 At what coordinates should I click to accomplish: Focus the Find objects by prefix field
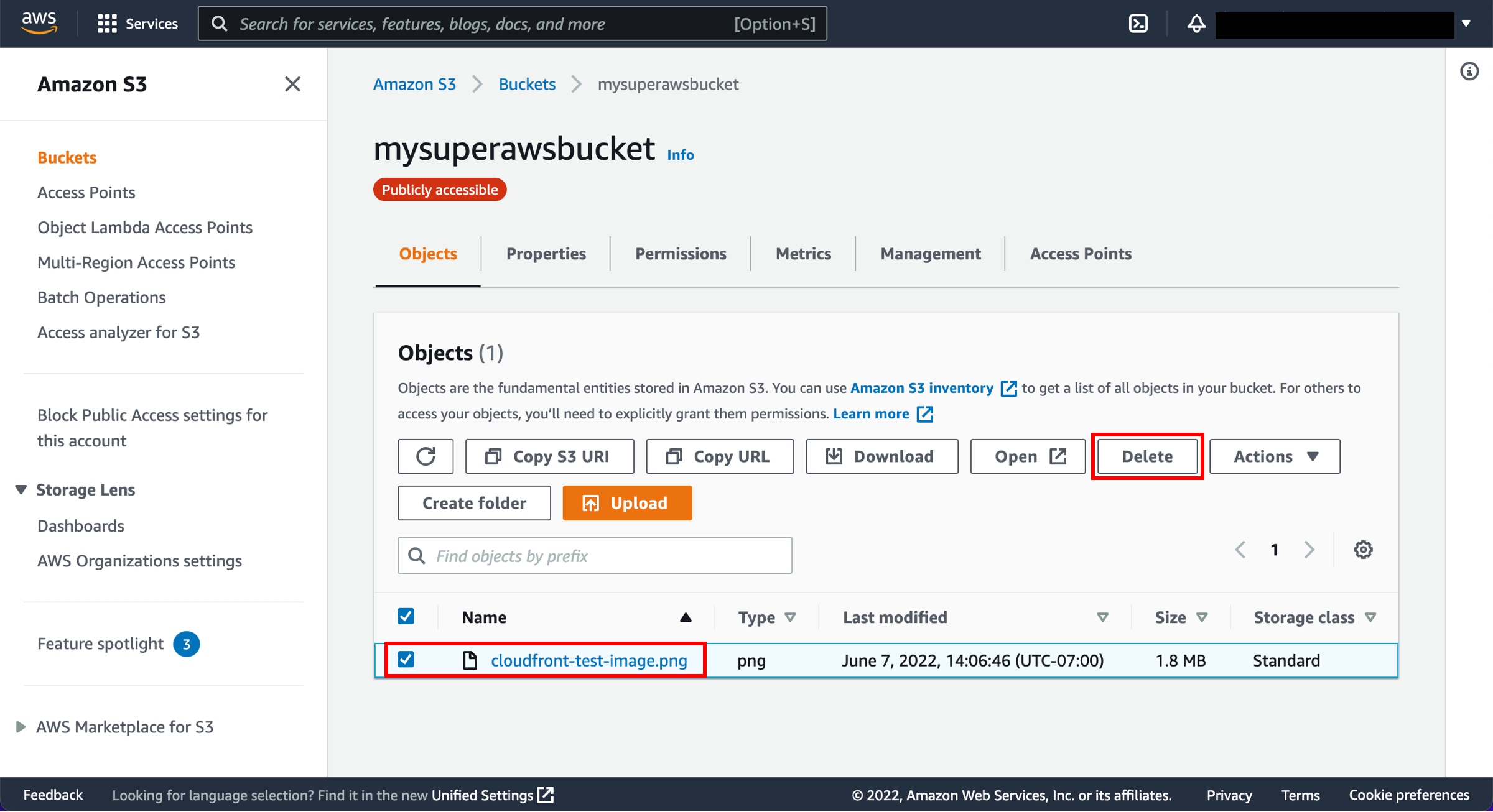point(595,556)
